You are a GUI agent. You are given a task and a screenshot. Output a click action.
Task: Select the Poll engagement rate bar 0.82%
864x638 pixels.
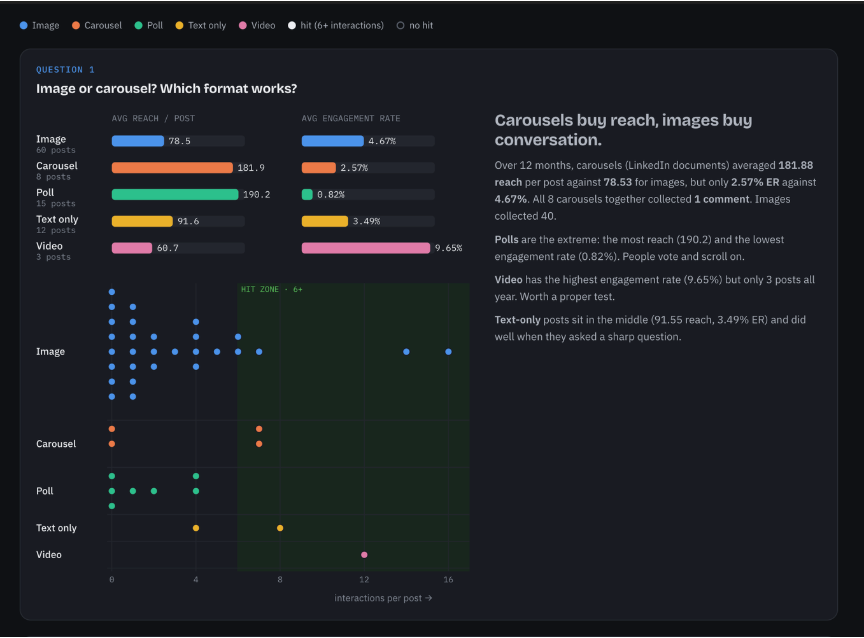[x=307, y=194]
